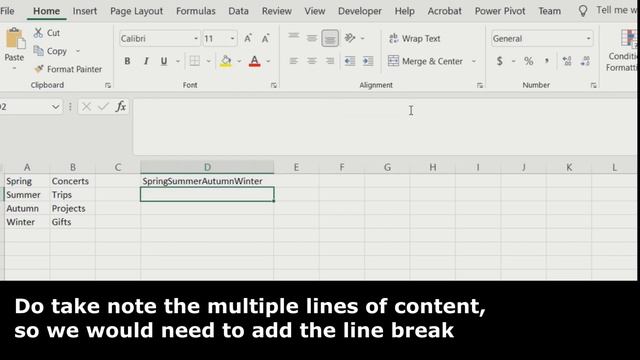Click the Increase Indent icon
The height and width of the screenshot is (360, 640).
368,61
